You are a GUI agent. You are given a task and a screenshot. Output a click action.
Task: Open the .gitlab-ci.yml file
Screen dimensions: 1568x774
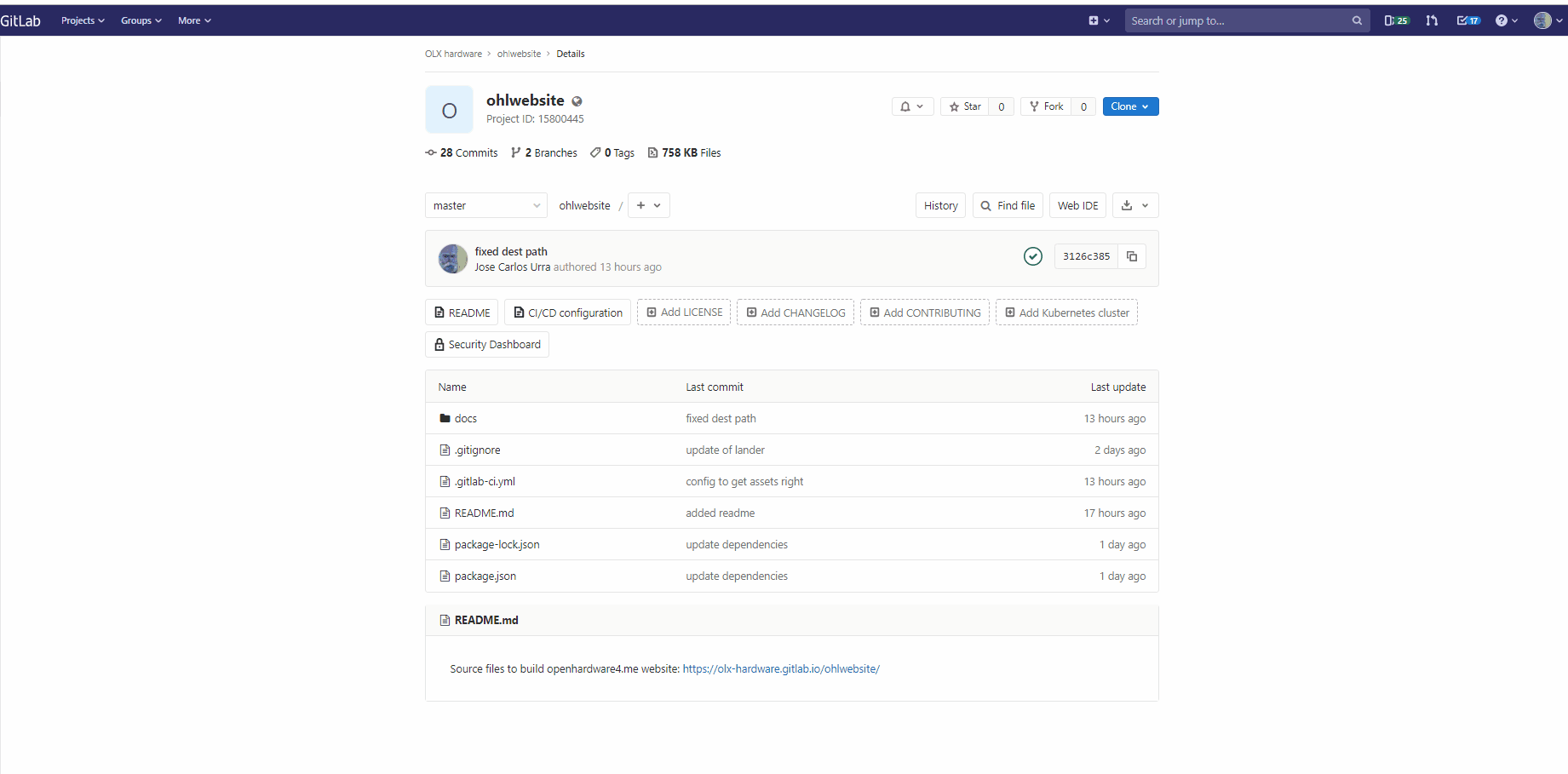tap(485, 482)
